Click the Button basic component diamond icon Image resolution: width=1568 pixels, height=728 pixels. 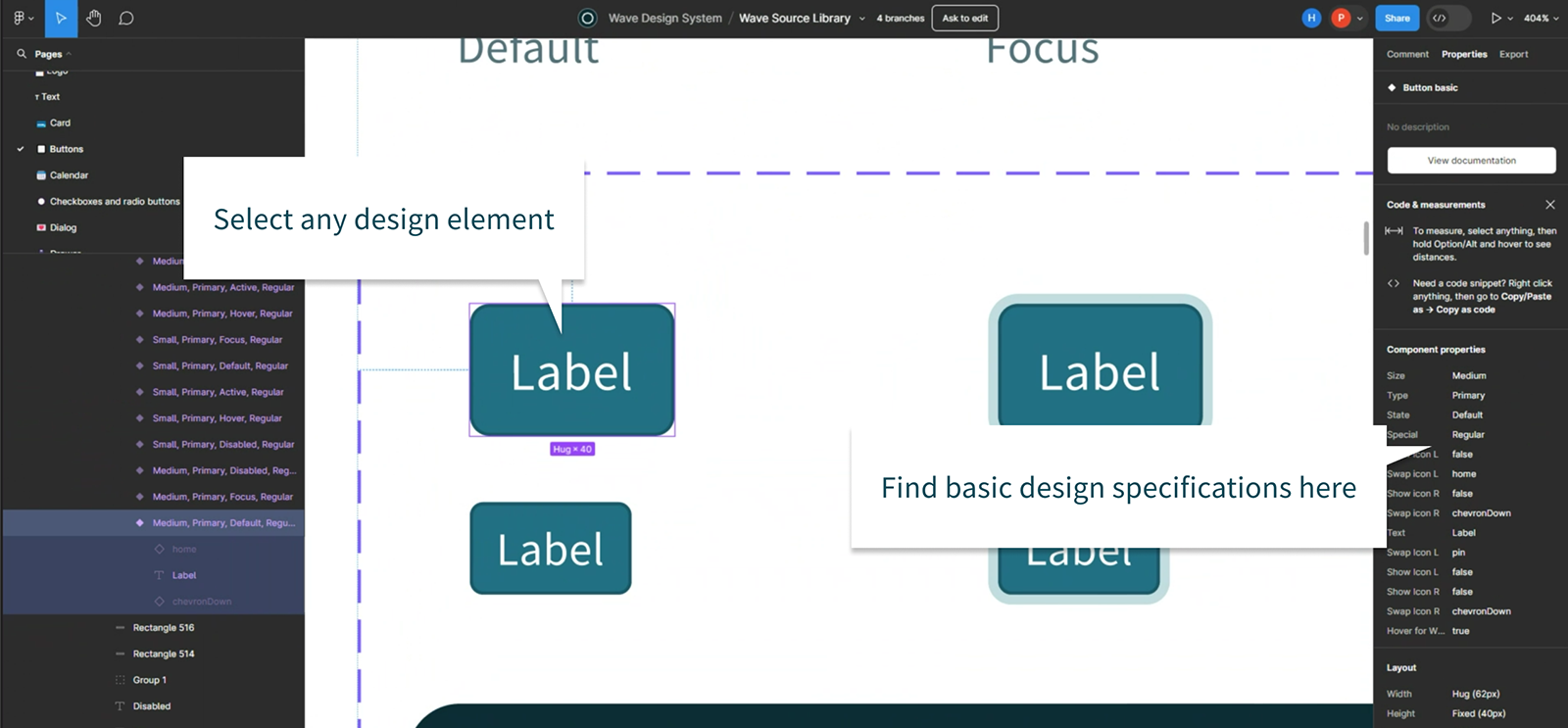coord(1392,87)
